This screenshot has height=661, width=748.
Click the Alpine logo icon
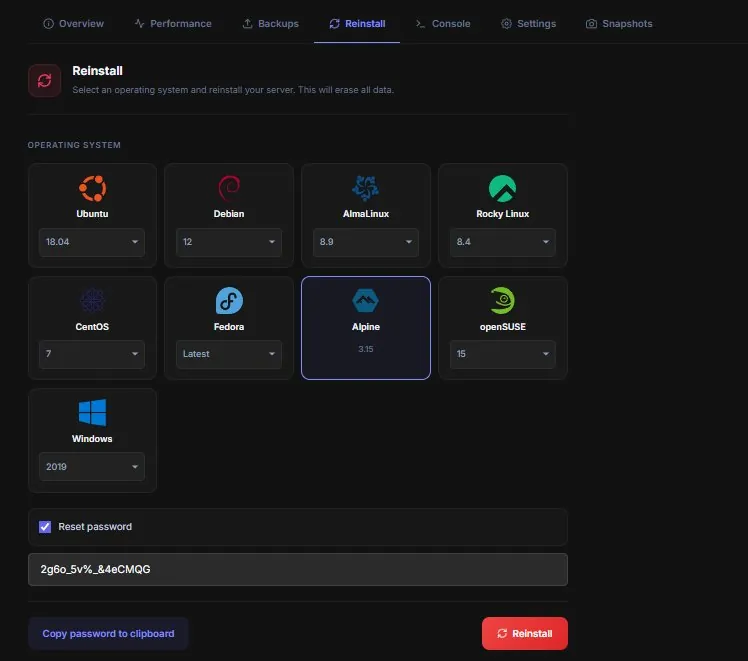pos(365,300)
